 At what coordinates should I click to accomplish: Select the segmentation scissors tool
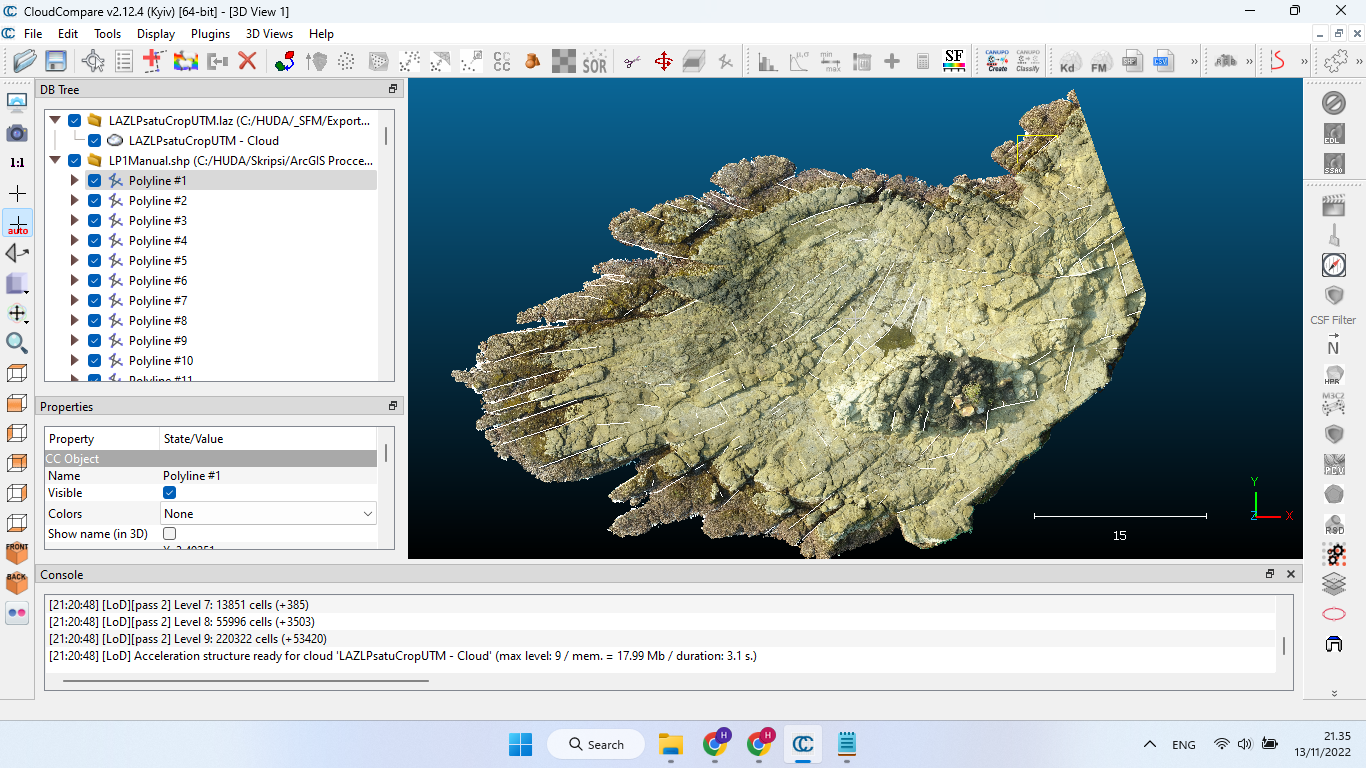[x=632, y=60]
